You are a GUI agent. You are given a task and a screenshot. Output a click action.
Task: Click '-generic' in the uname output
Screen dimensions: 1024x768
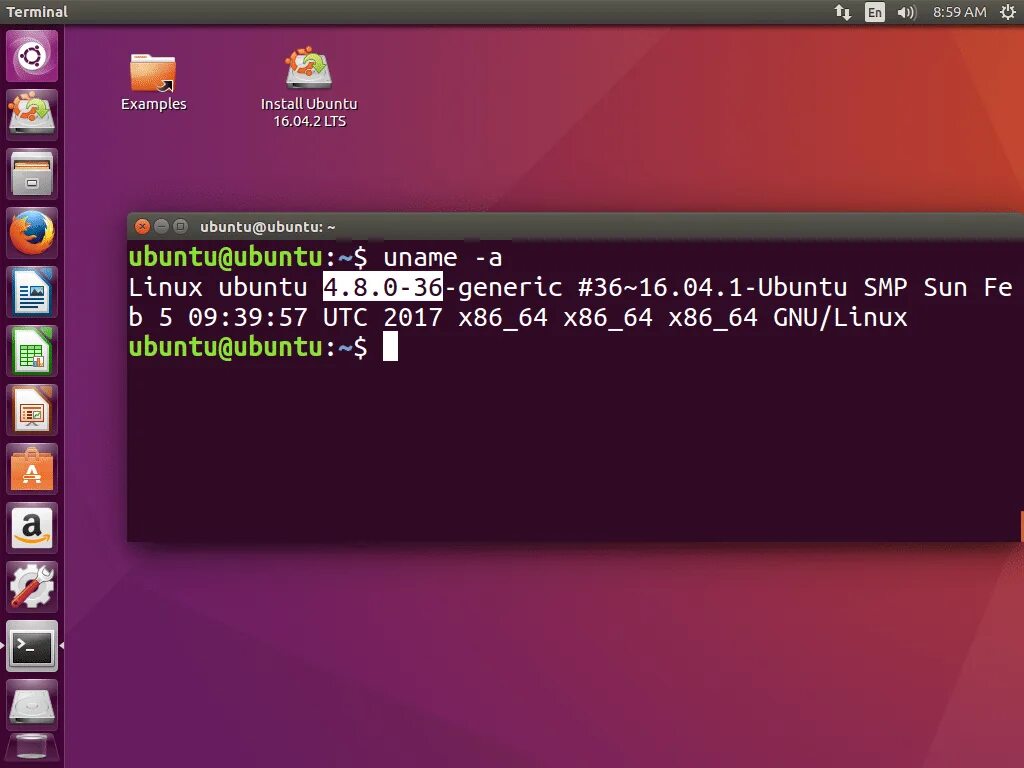pyautogui.click(x=503, y=287)
